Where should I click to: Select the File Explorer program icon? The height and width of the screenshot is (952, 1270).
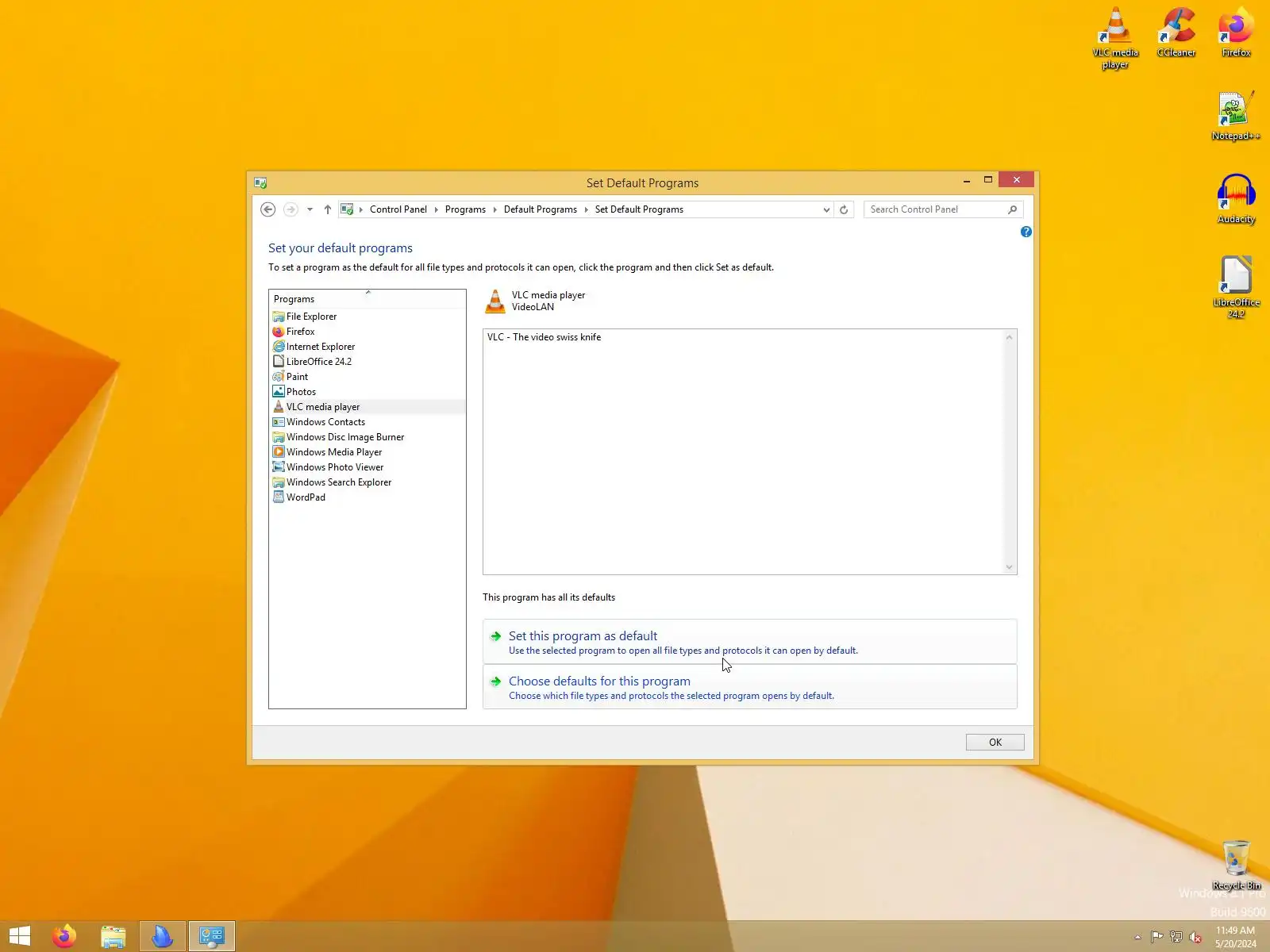(x=279, y=317)
